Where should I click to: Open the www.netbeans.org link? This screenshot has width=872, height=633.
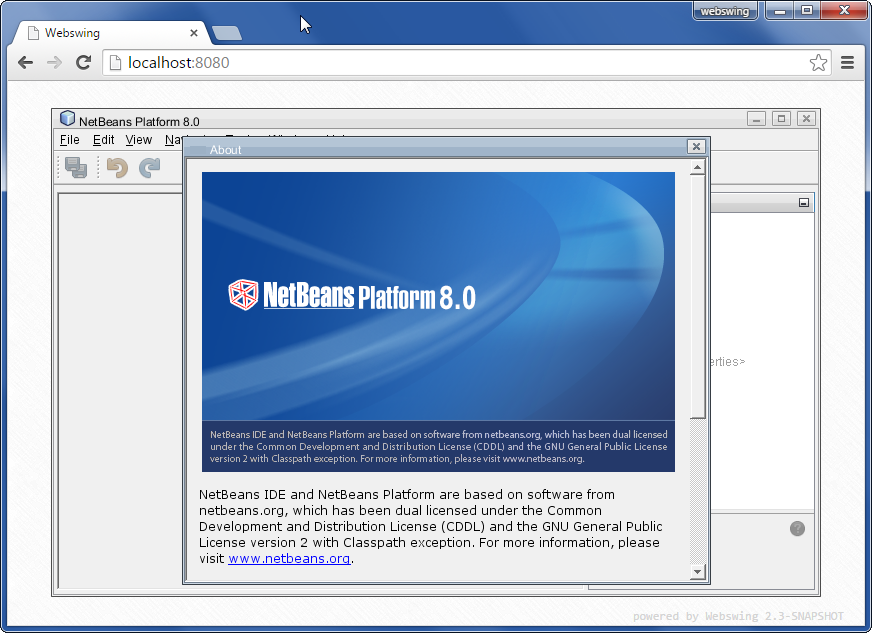(x=289, y=558)
